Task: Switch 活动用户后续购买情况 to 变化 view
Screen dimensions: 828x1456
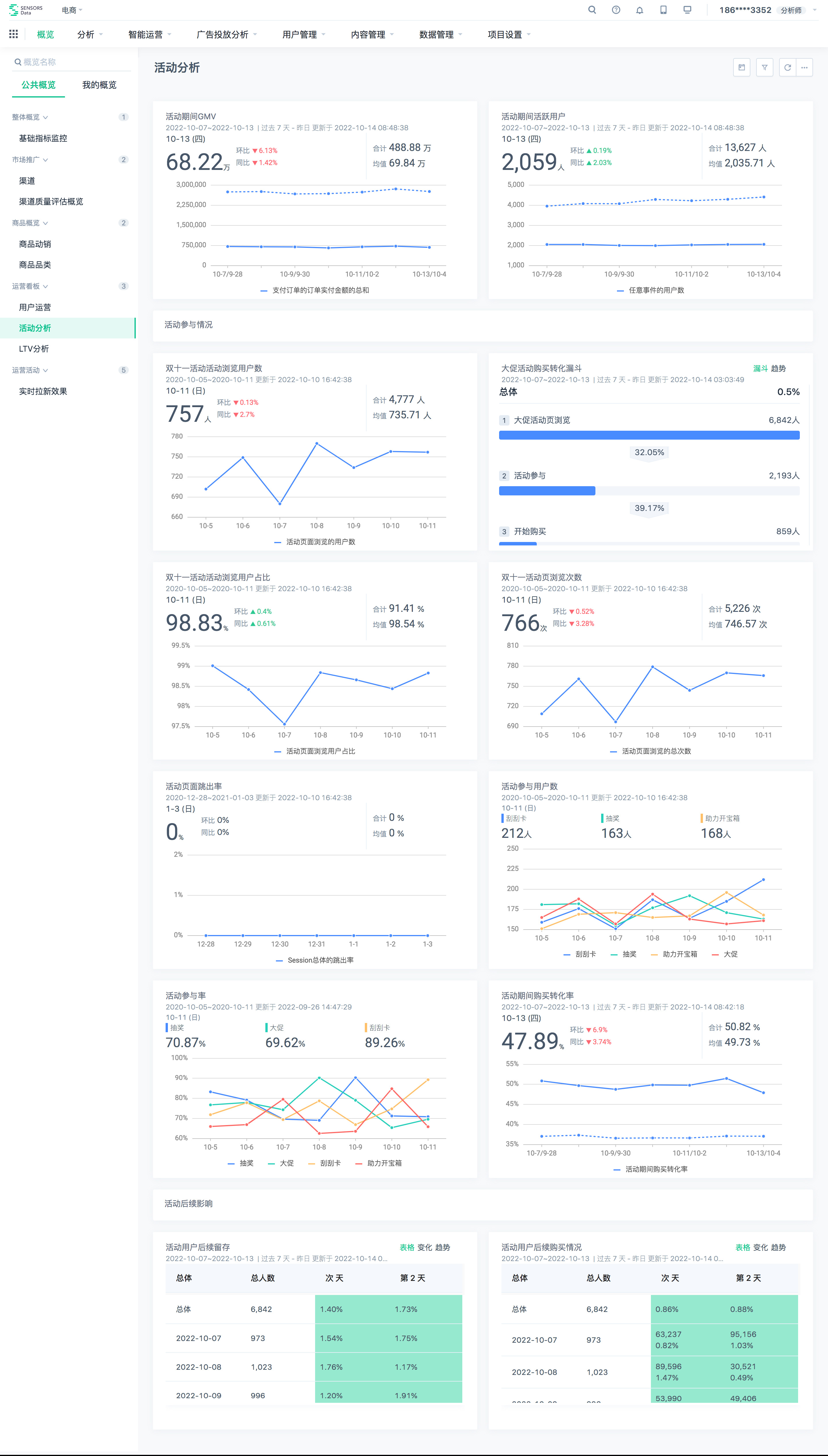Action: click(x=760, y=1247)
